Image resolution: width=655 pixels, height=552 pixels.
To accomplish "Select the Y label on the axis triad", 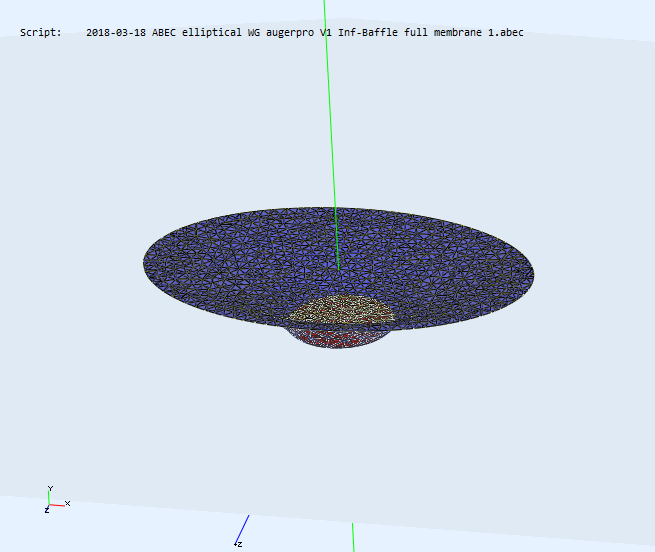I will tap(49, 490).
